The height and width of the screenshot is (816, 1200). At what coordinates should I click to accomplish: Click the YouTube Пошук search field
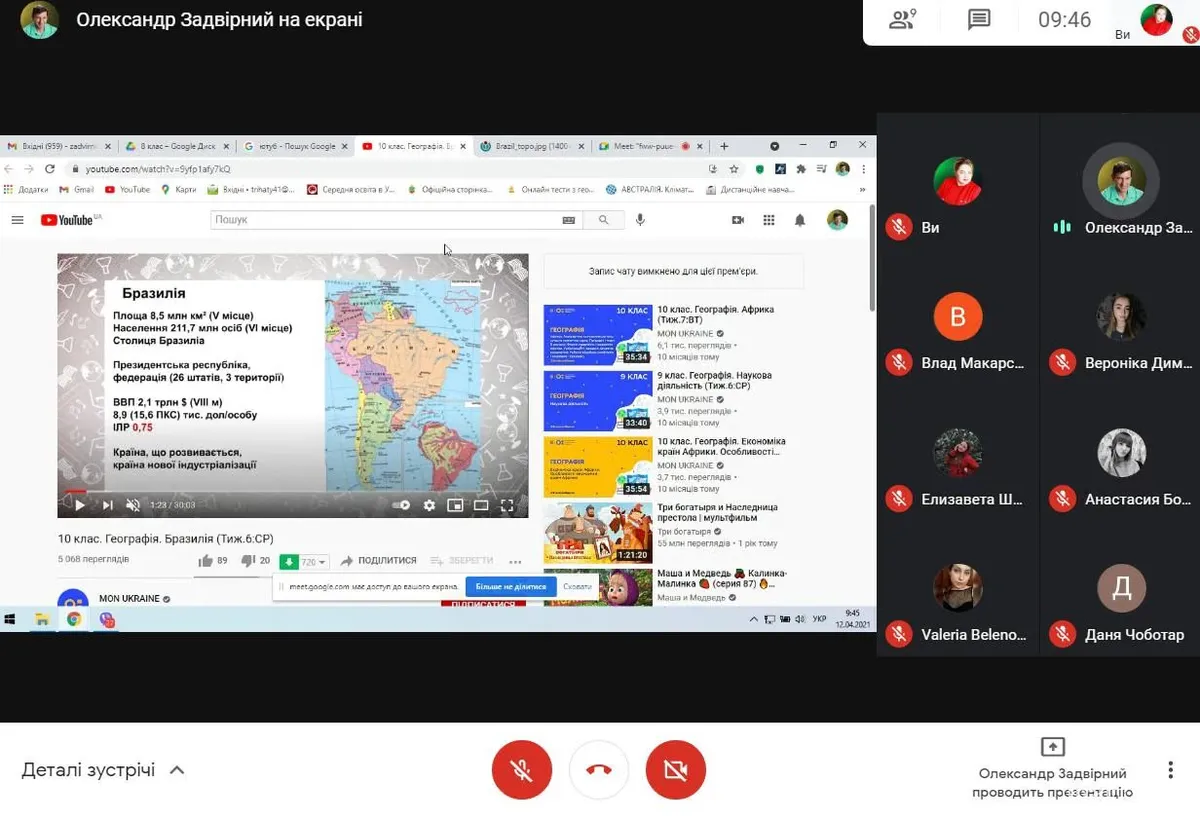pyautogui.click(x=399, y=220)
